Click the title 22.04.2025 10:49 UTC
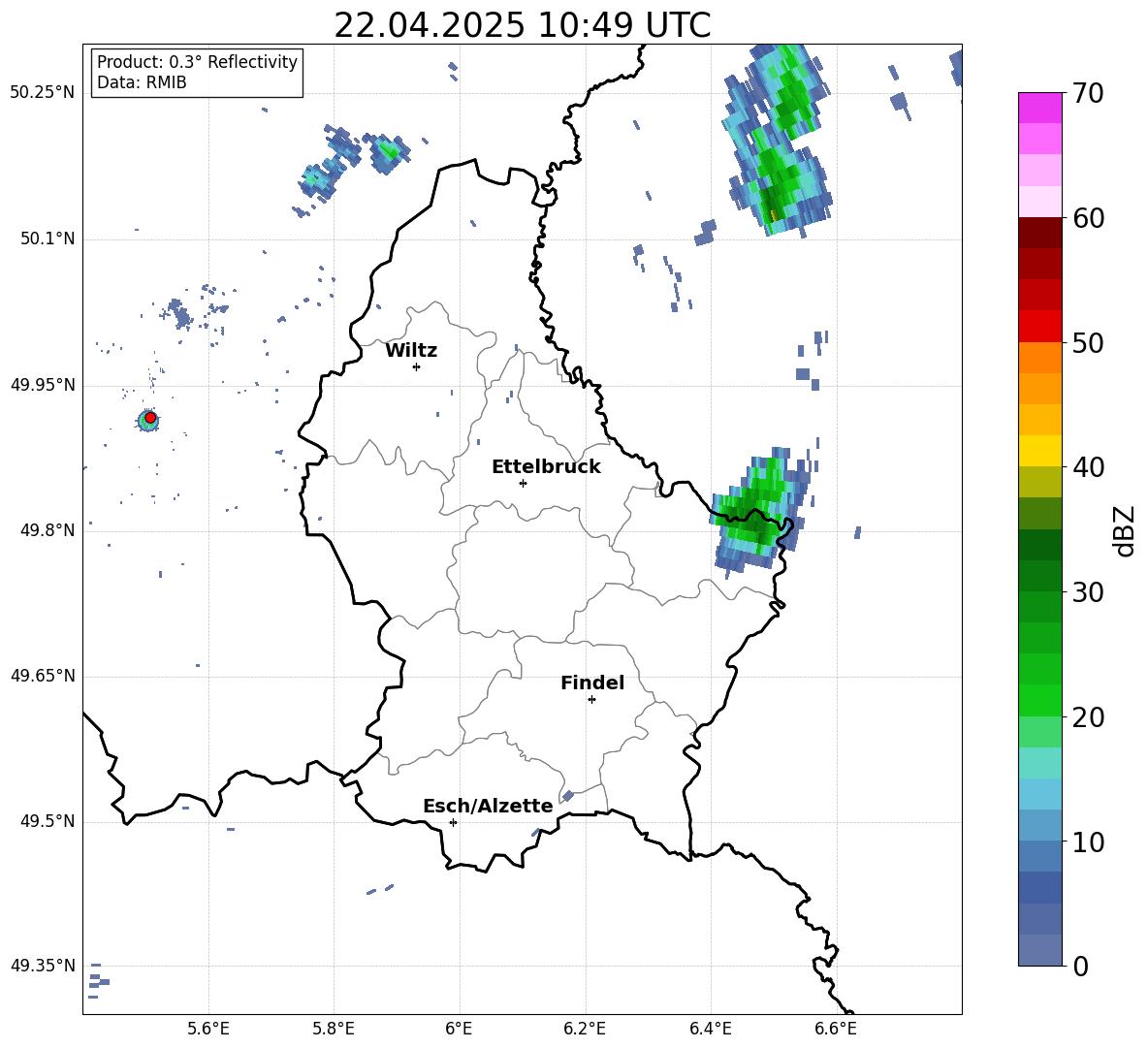Screen dimensions: 1148x1048 (x=523, y=25)
